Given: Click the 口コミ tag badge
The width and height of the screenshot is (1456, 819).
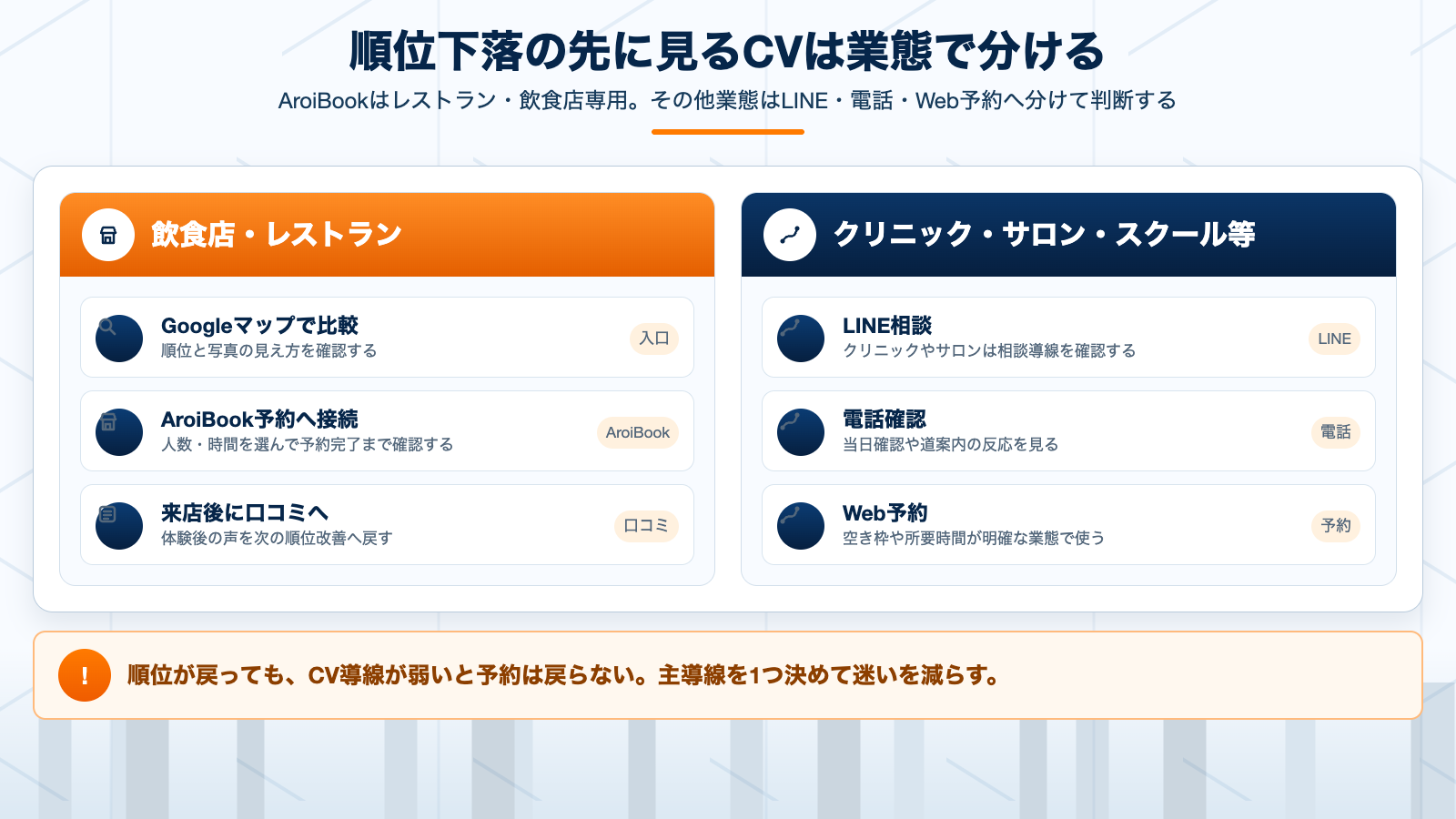Looking at the screenshot, I should point(646,526).
